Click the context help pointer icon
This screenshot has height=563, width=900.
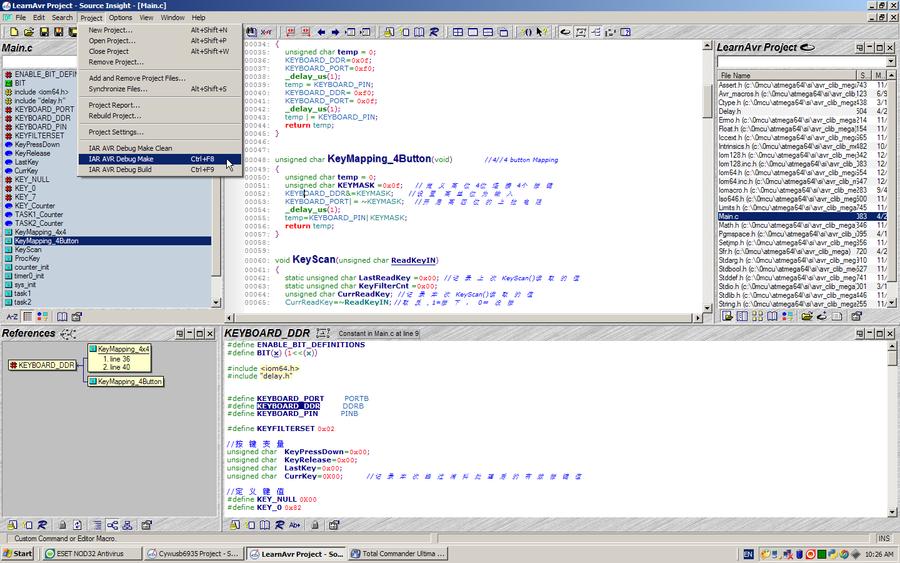(540, 32)
